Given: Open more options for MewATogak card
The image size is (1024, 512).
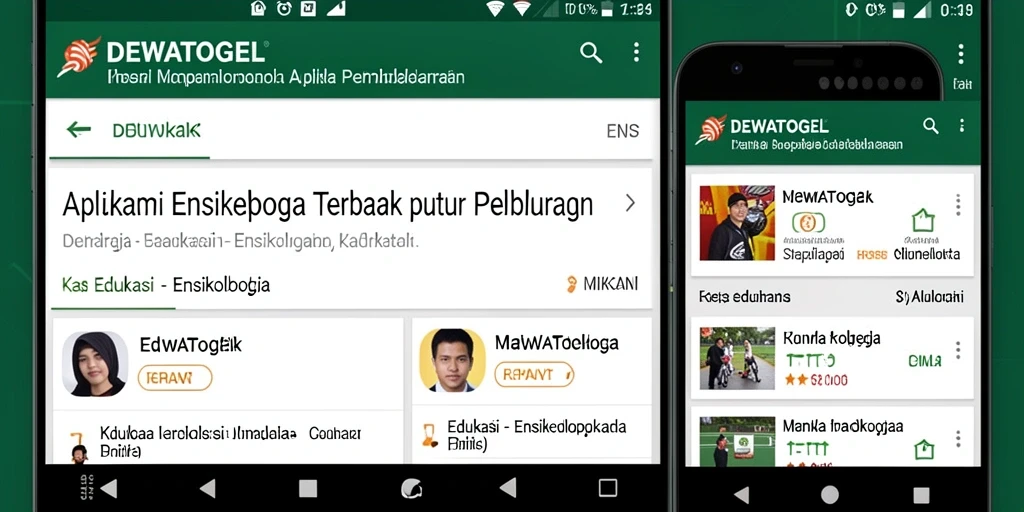Looking at the screenshot, I should pos(958,205).
